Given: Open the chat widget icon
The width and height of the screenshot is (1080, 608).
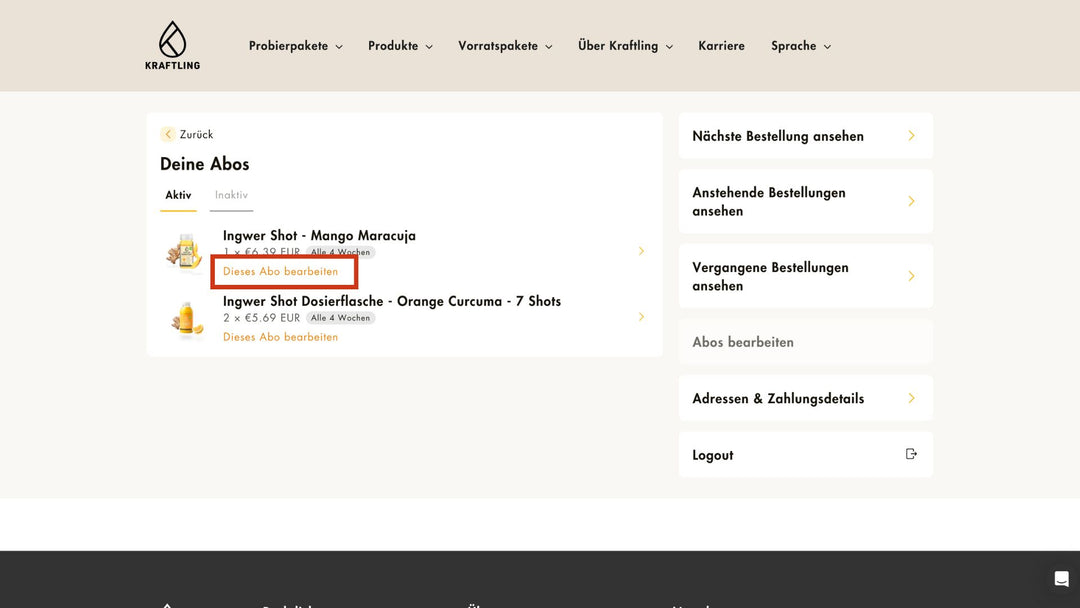Looking at the screenshot, I should coord(1061,579).
